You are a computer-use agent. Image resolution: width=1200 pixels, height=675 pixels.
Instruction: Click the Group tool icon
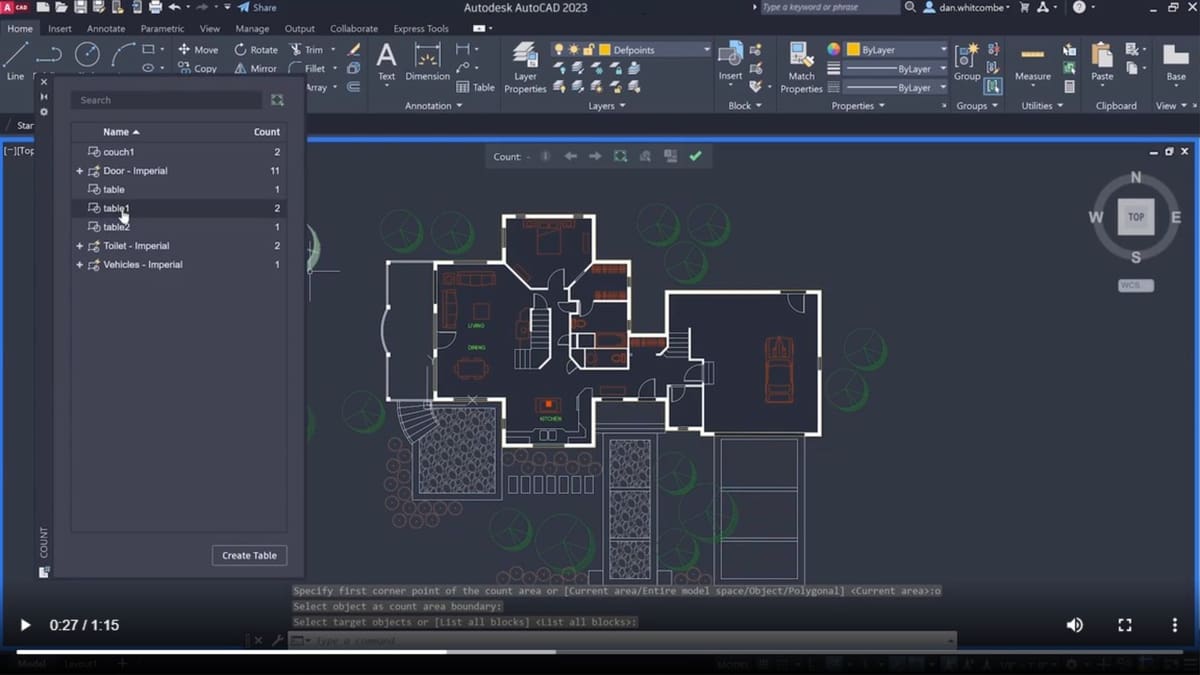pyautogui.click(x=967, y=60)
